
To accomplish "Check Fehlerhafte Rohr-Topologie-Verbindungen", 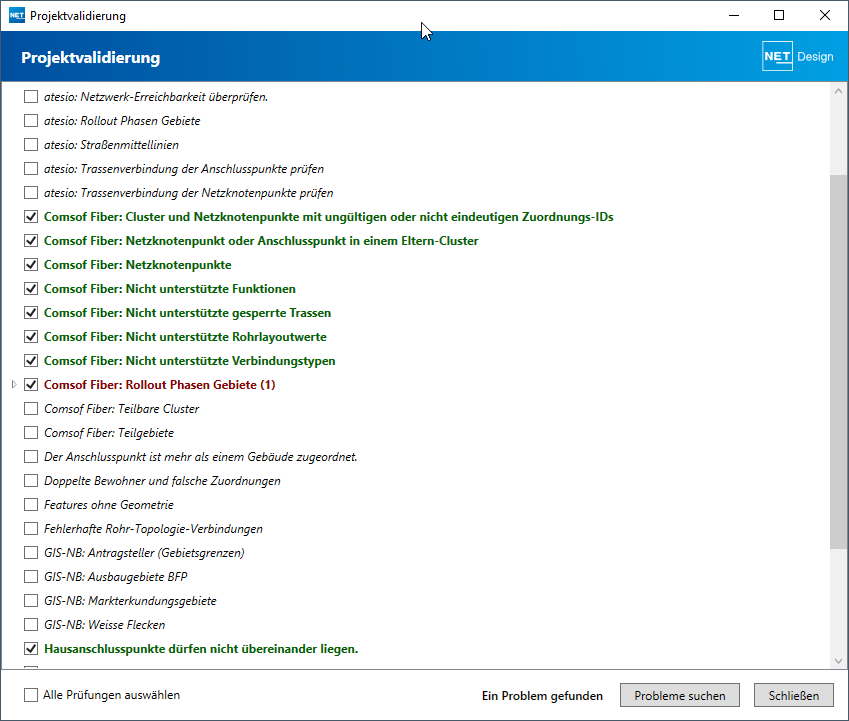I will (31, 529).
